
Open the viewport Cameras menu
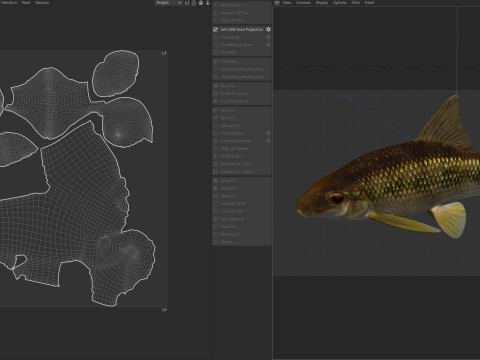point(303,3)
